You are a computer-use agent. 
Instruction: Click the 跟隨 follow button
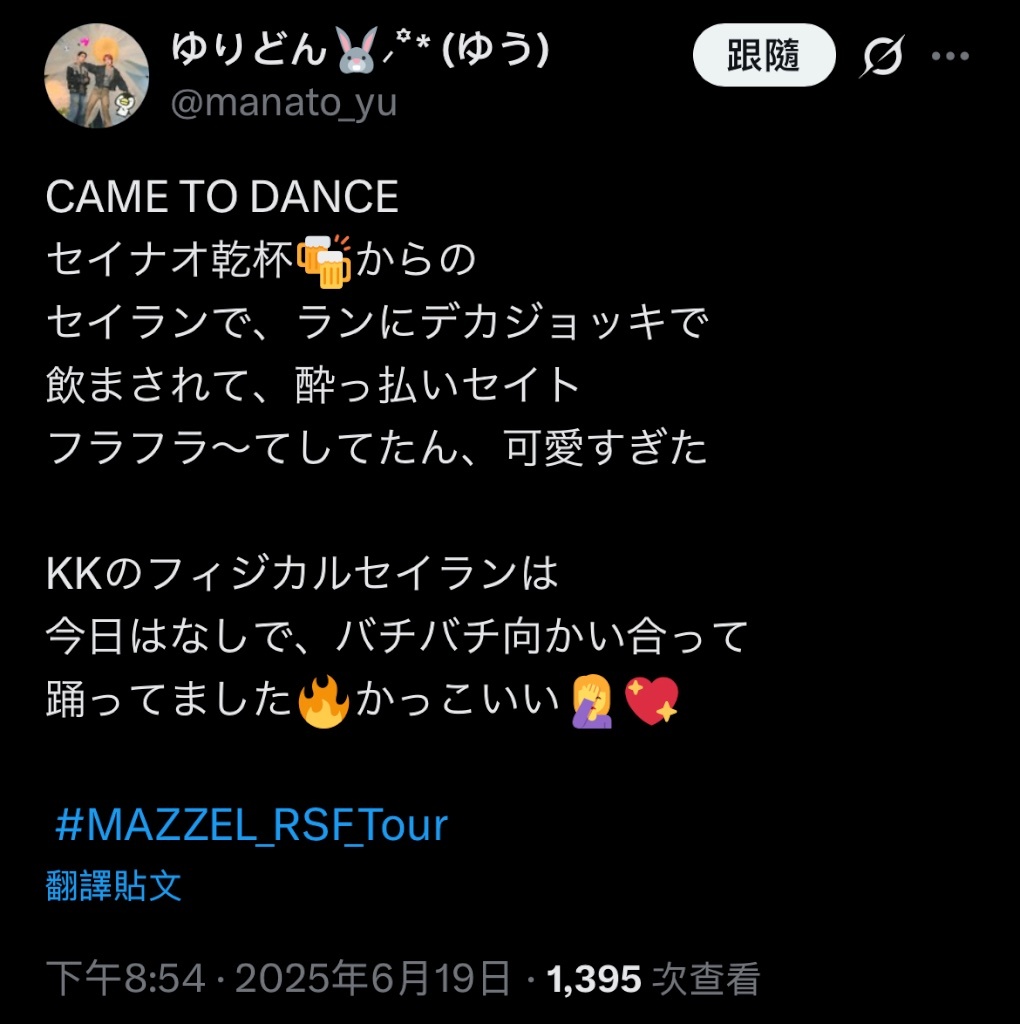(x=764, y=55)
